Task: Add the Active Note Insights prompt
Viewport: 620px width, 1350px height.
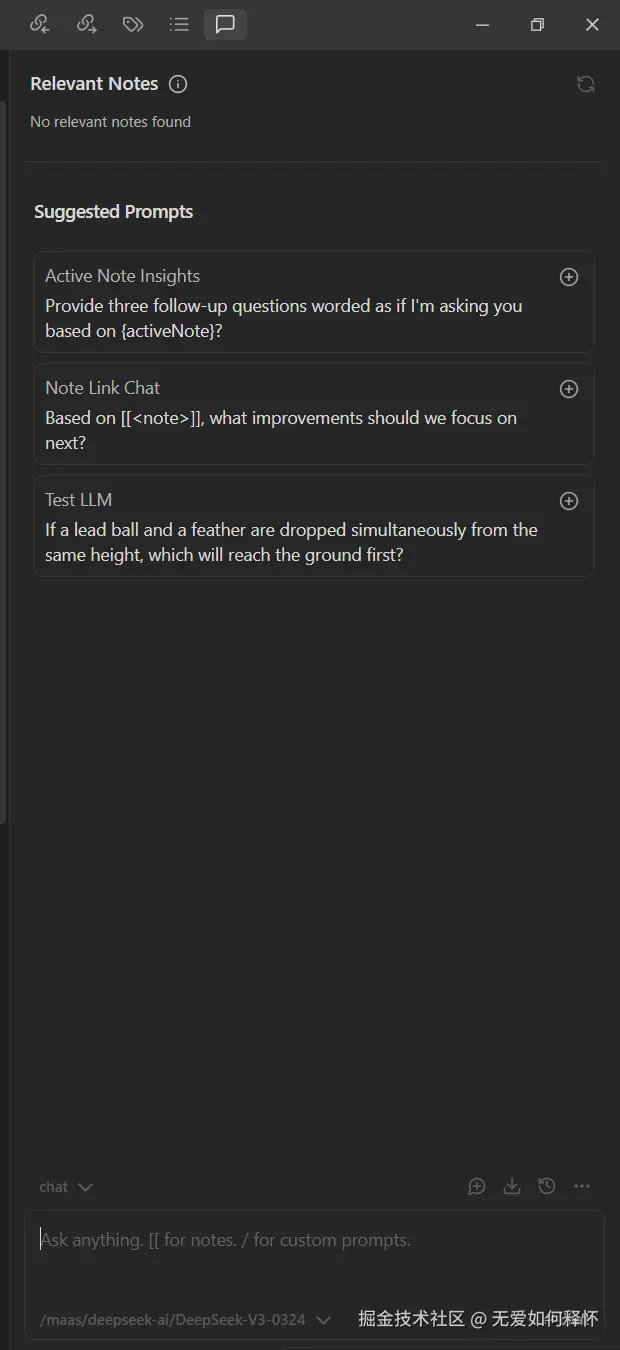Action: (569, 277)
